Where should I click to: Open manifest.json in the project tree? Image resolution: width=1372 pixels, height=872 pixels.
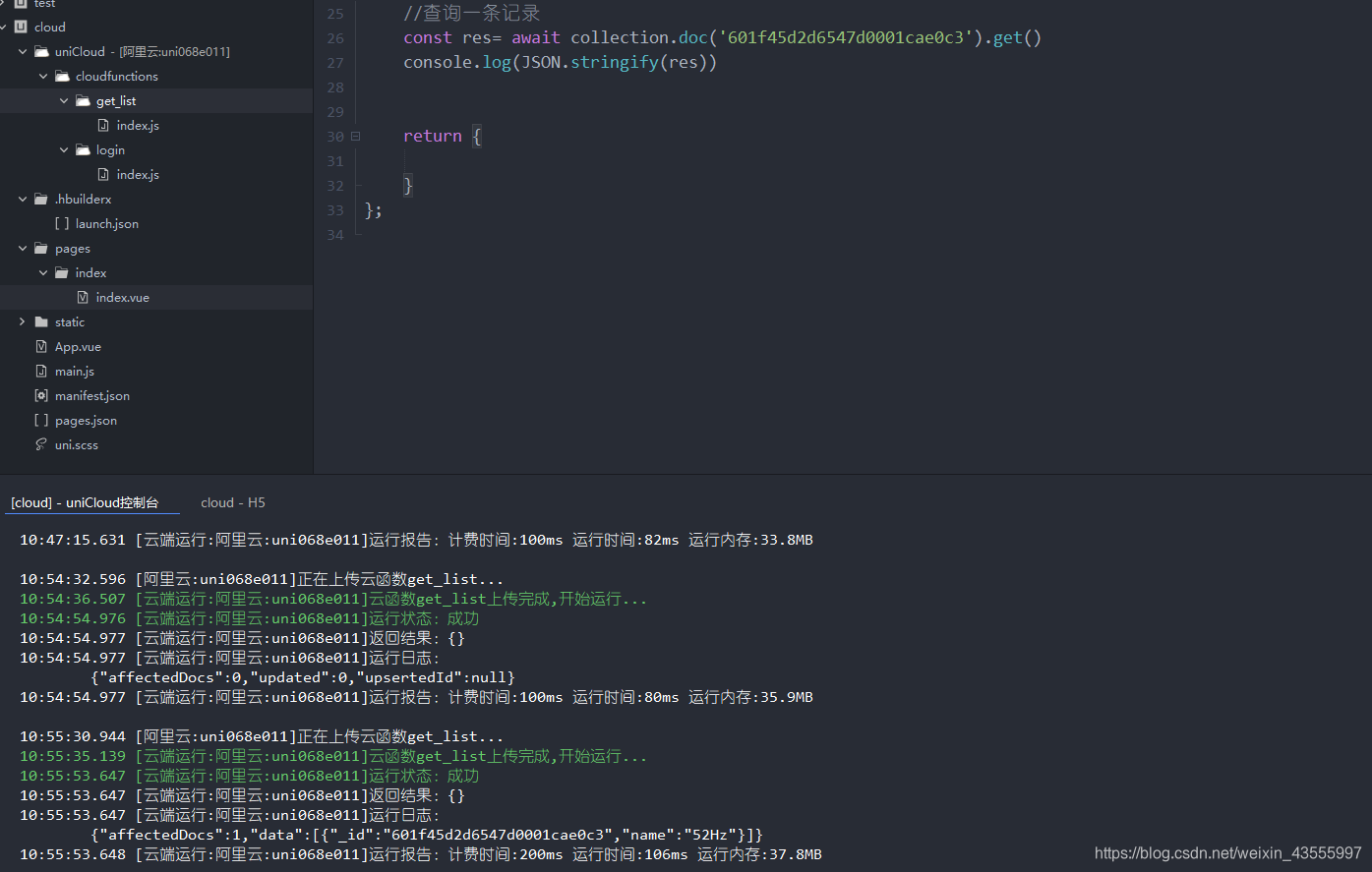(x=92, y=396)
